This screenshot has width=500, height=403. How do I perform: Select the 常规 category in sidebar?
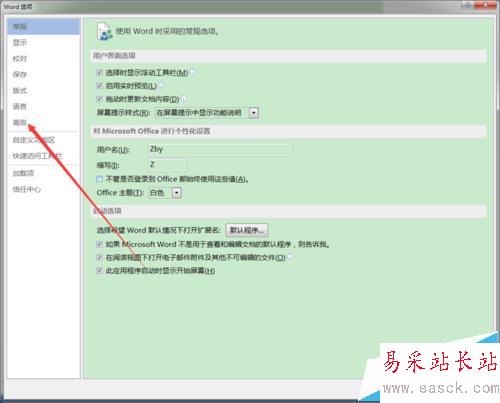point(43,26)
